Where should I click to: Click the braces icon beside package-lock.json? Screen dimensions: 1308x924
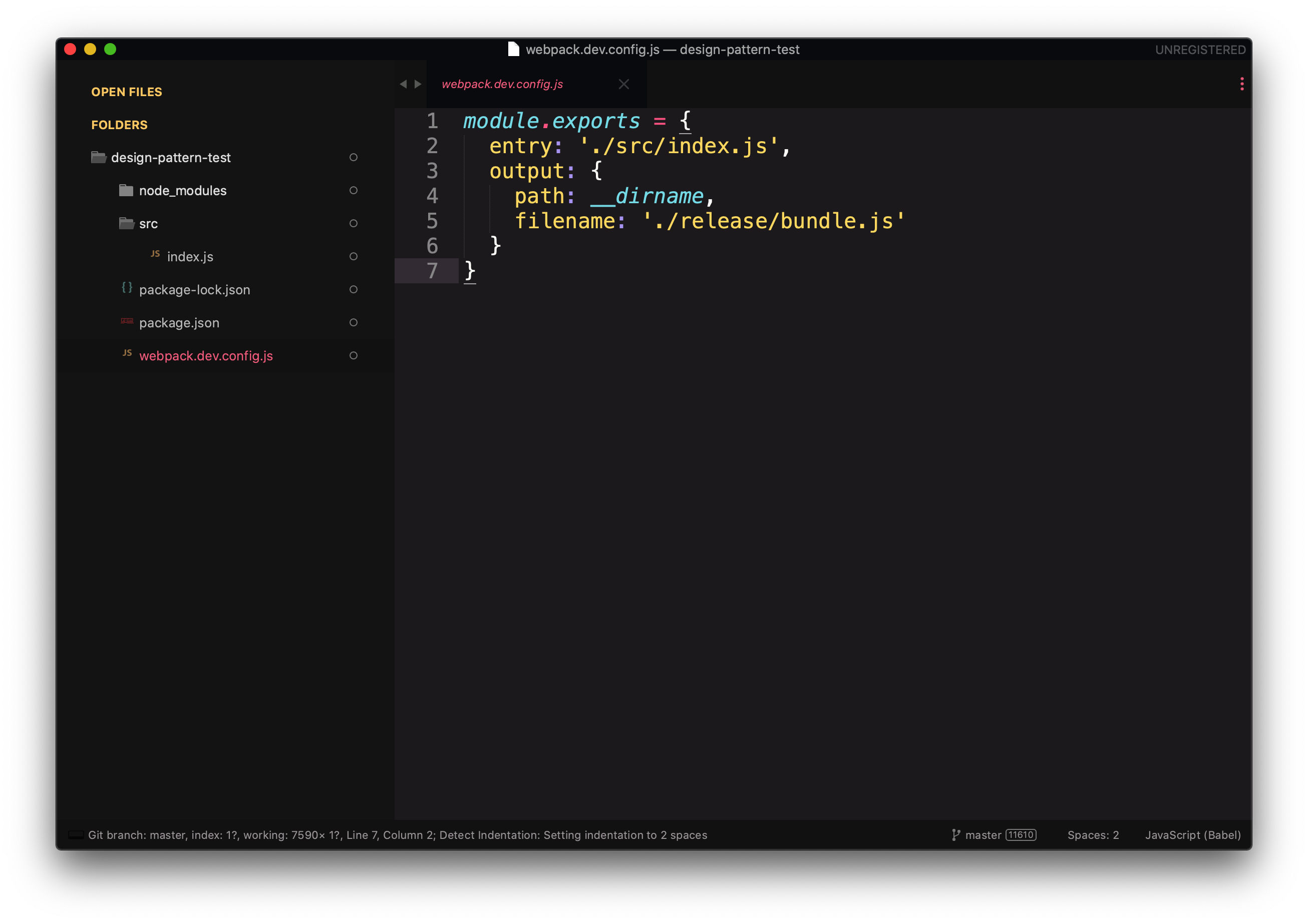(127, 288)
